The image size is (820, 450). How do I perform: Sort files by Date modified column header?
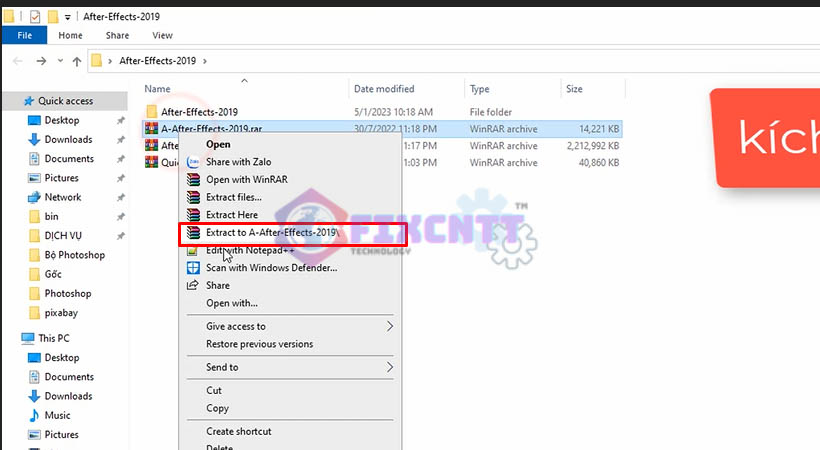(384, 89)
